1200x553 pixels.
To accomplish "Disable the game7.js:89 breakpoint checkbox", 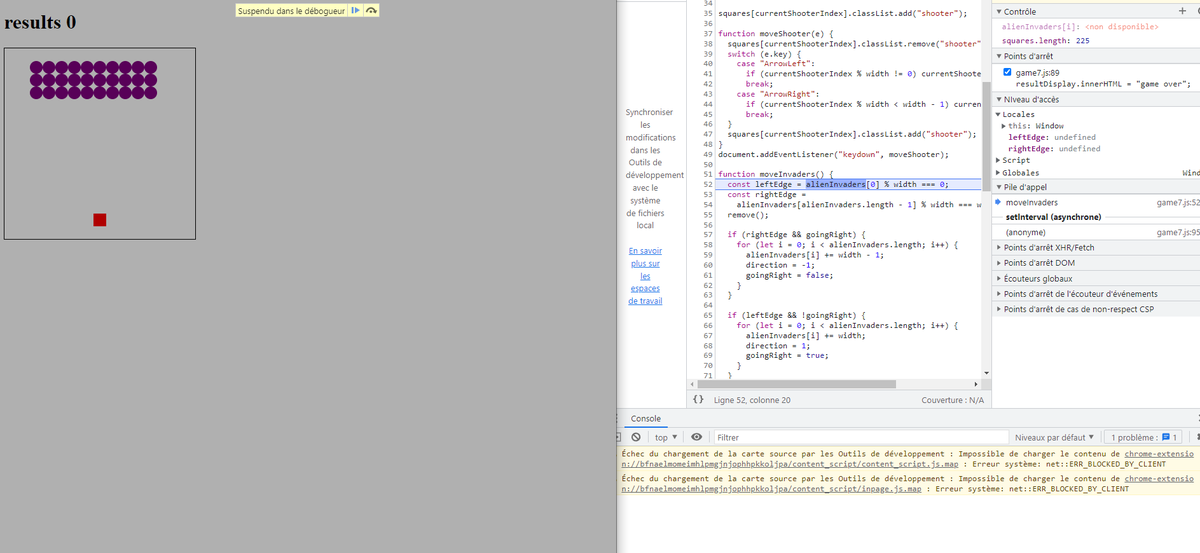I will 1007,73.
